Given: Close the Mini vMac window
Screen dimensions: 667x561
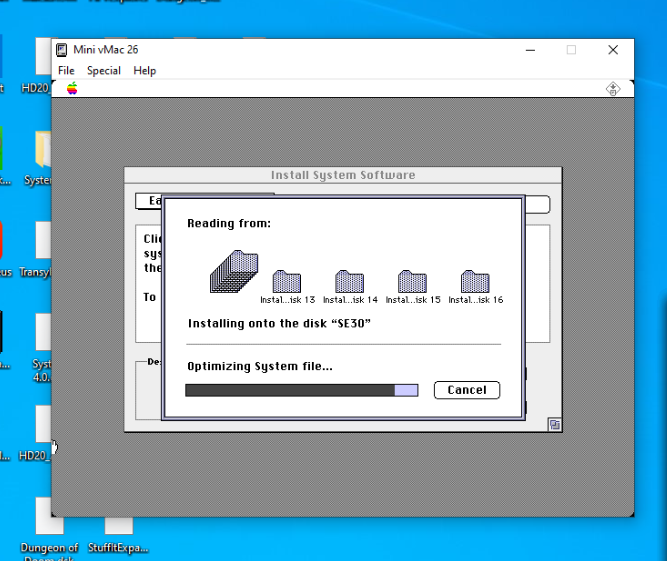Looking at the screenshot, I should (x=613, y=50).
